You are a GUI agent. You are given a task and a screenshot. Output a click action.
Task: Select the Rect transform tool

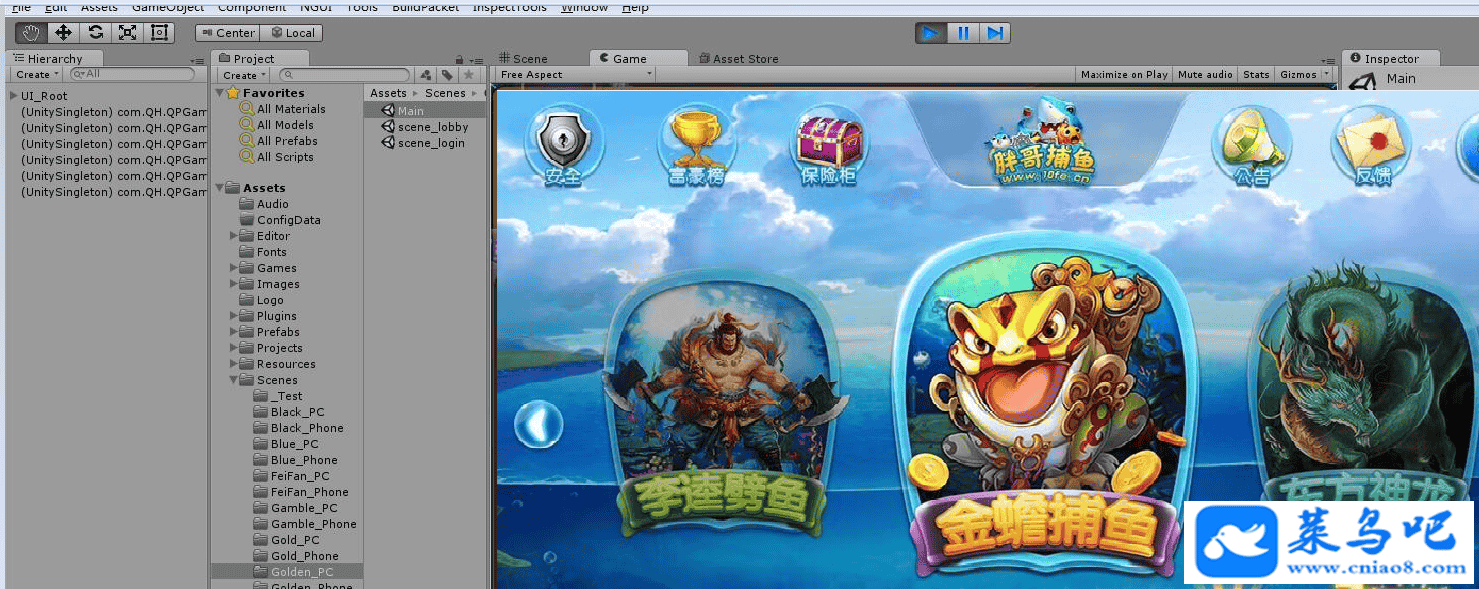(x=159, y=32)
